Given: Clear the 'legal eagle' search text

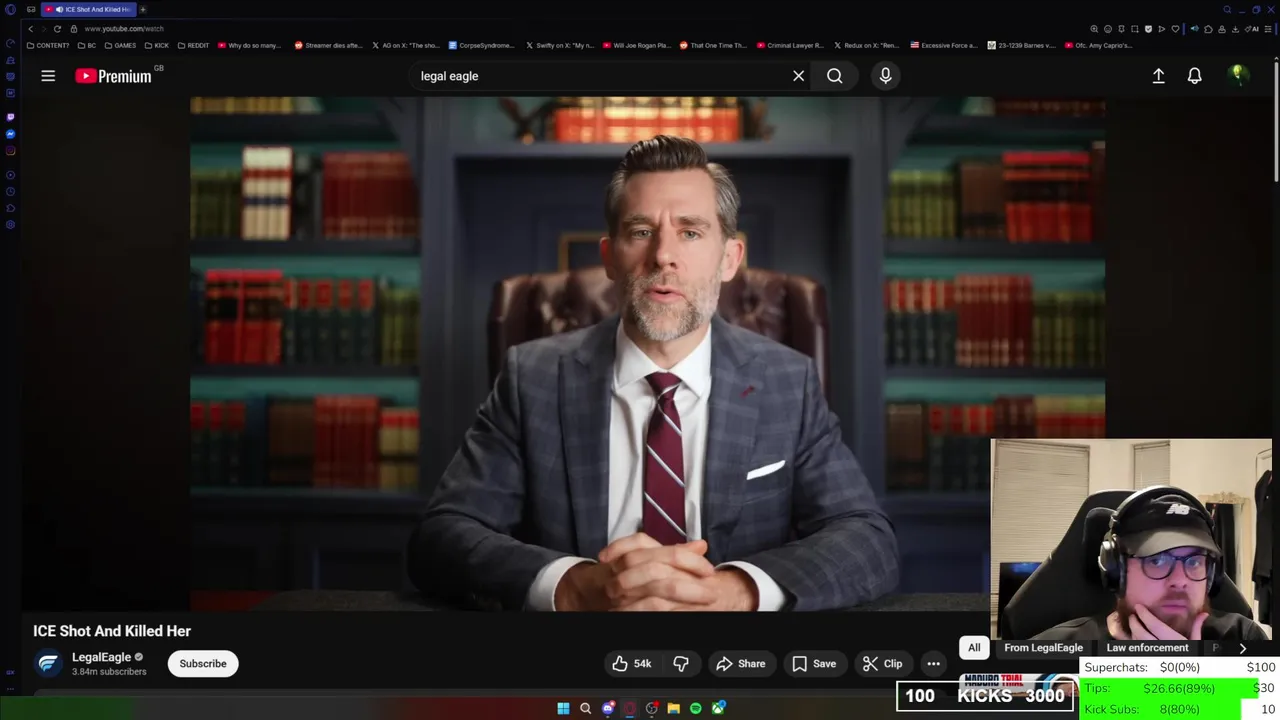Looking at the screenshot, I should (798, 76).
